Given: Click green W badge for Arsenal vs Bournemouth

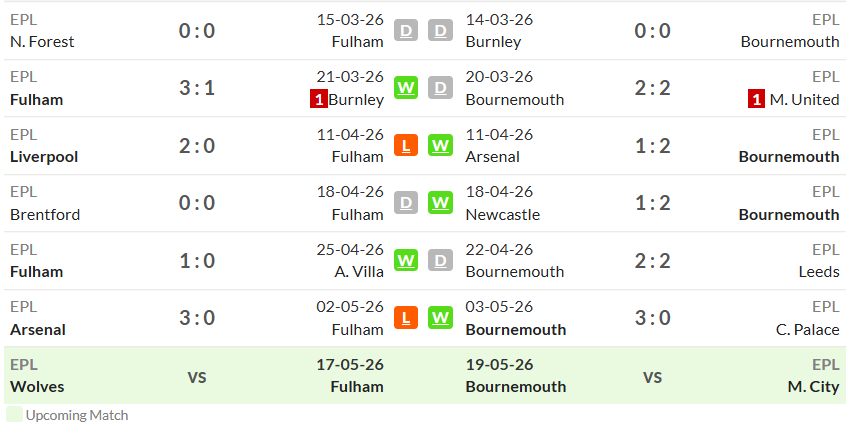Looking at the screenshot, I should coord(440,145).
